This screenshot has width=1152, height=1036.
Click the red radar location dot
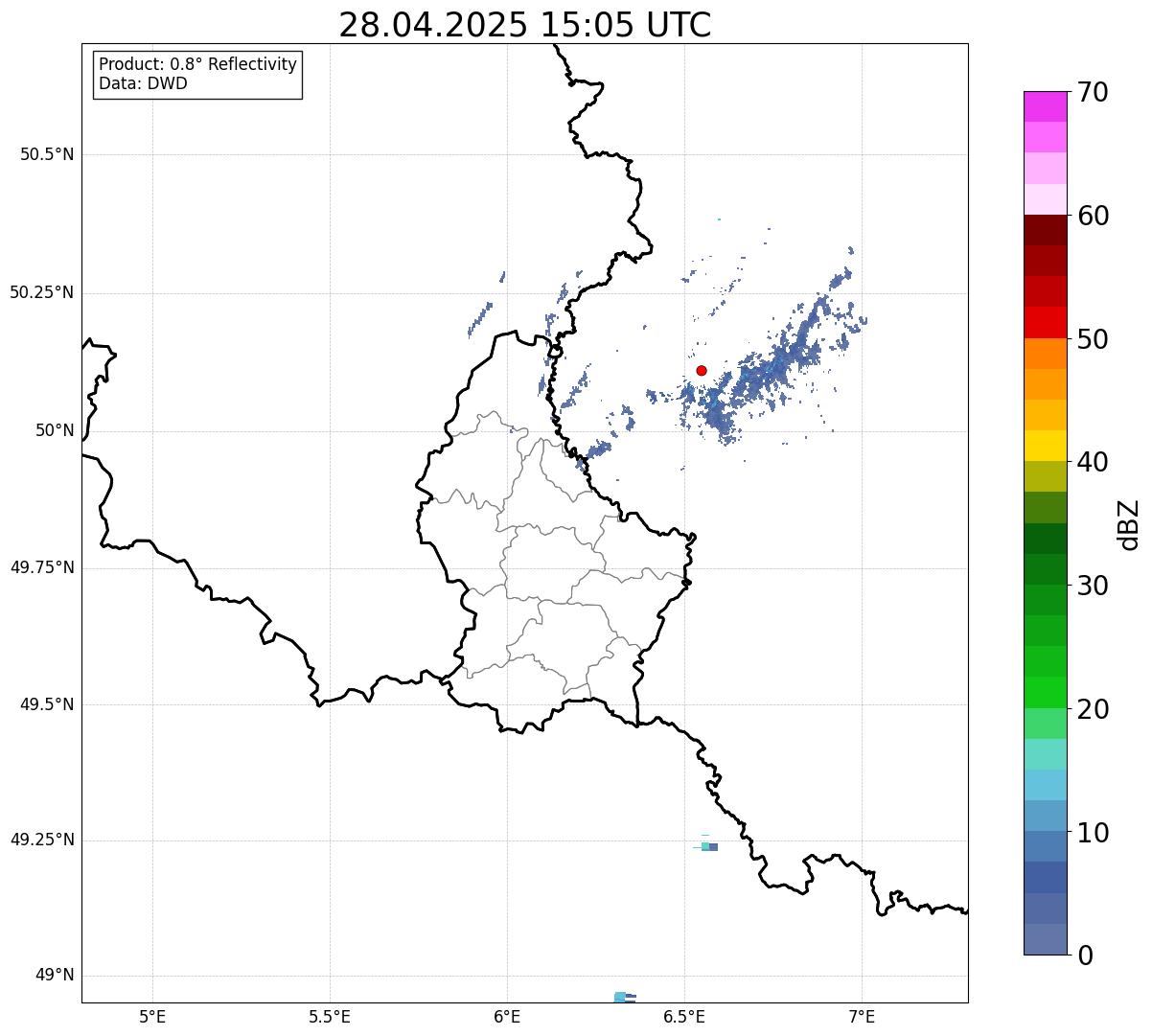click(702, 370)
